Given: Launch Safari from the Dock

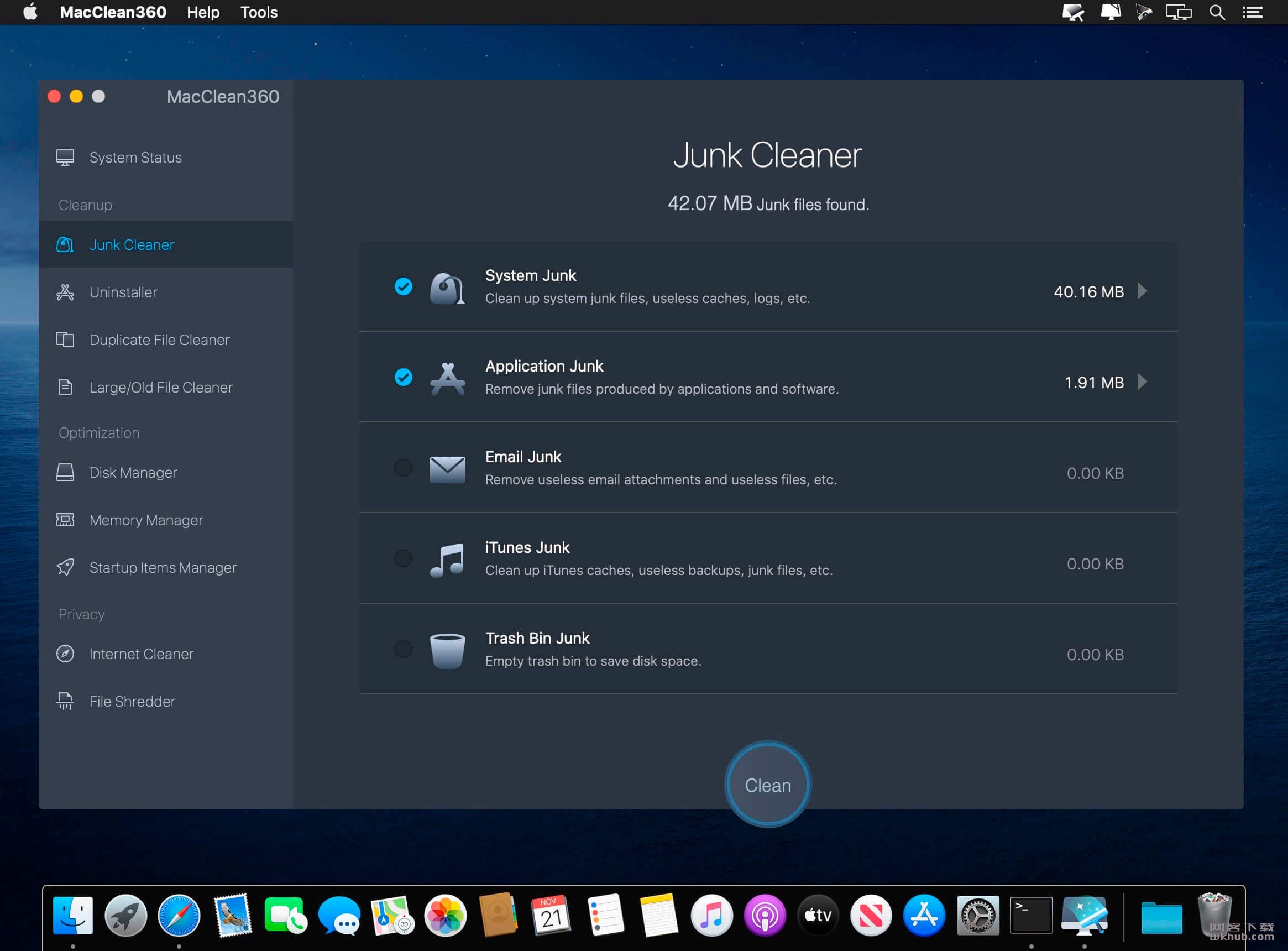Looking at the screenshot, I should click(179, 915).
